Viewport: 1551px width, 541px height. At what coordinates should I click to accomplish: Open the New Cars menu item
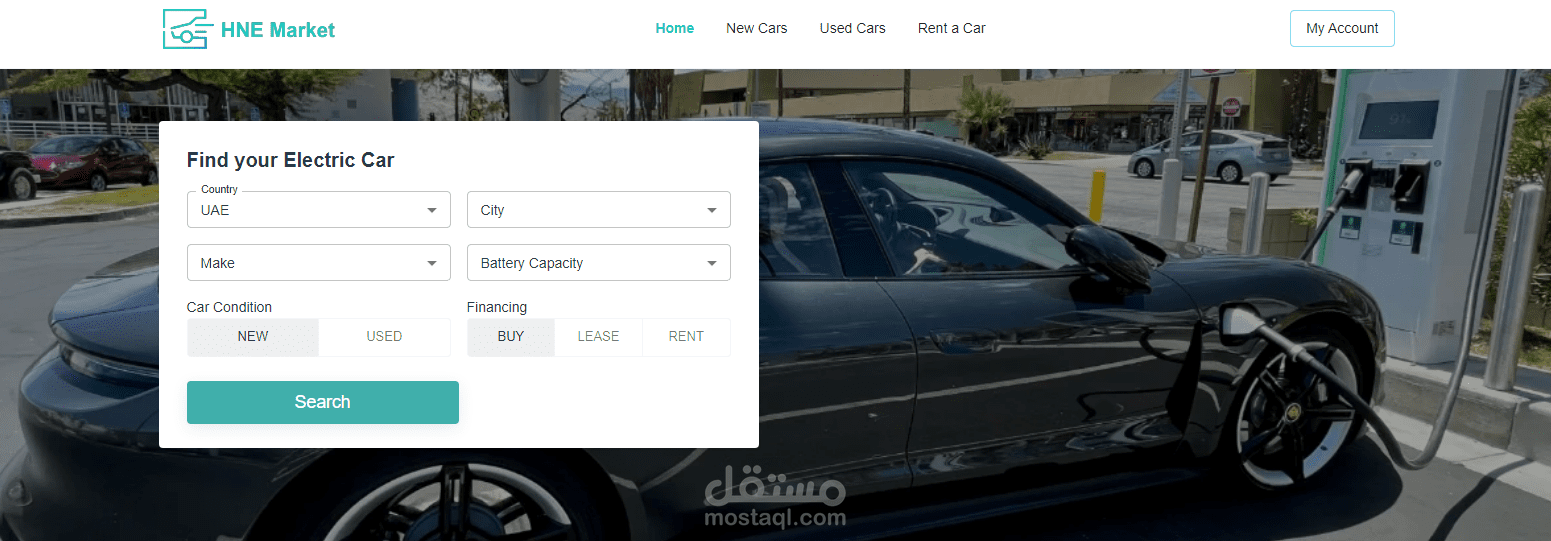pyautogui.click(x=757, y=28)
